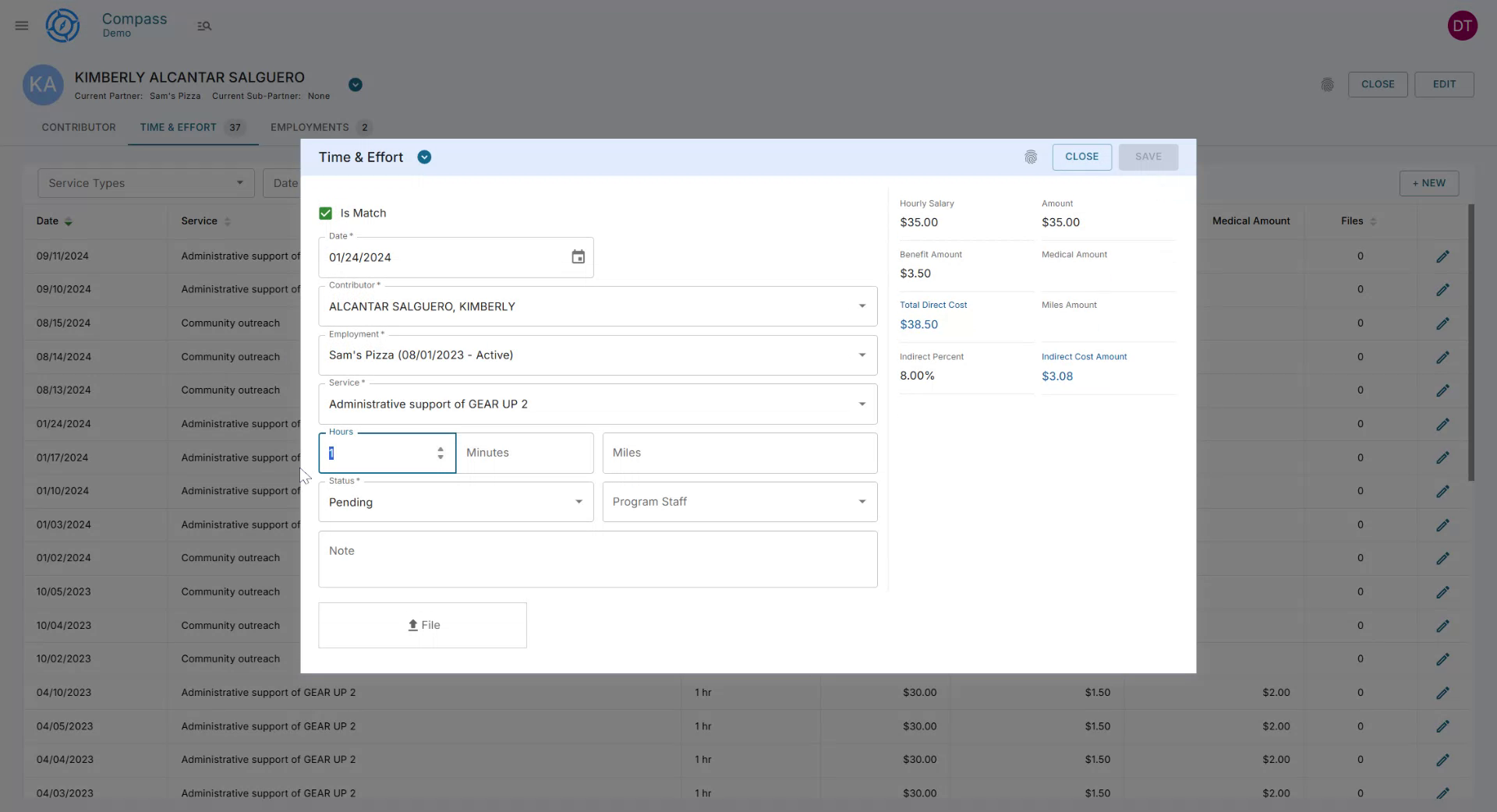Click the Compass logo
This screenshot has width=1497, height=812.
click(62, 25)
